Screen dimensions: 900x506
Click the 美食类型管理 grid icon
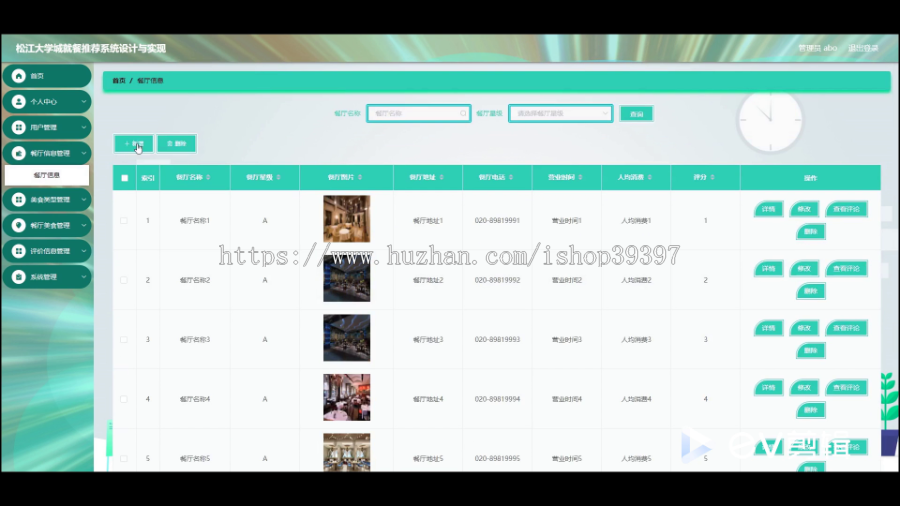tap(18, 200)
